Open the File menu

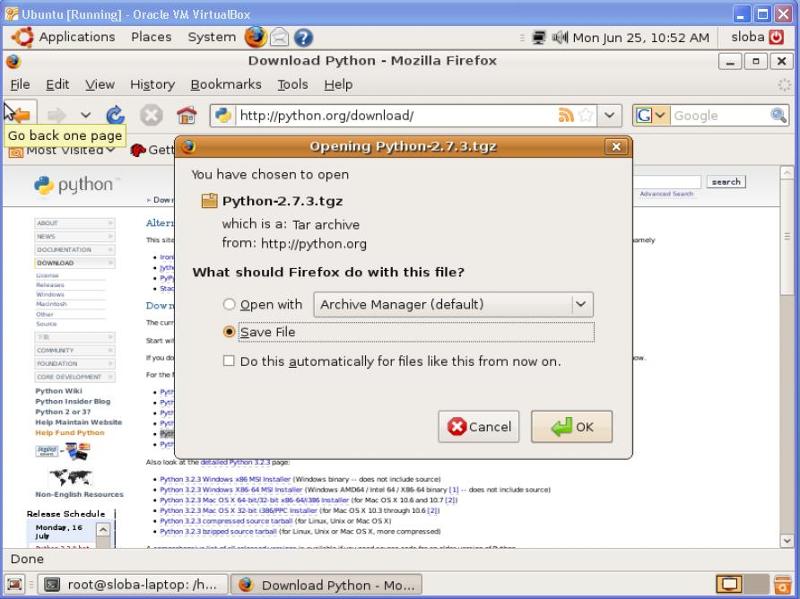click(20, 85)
